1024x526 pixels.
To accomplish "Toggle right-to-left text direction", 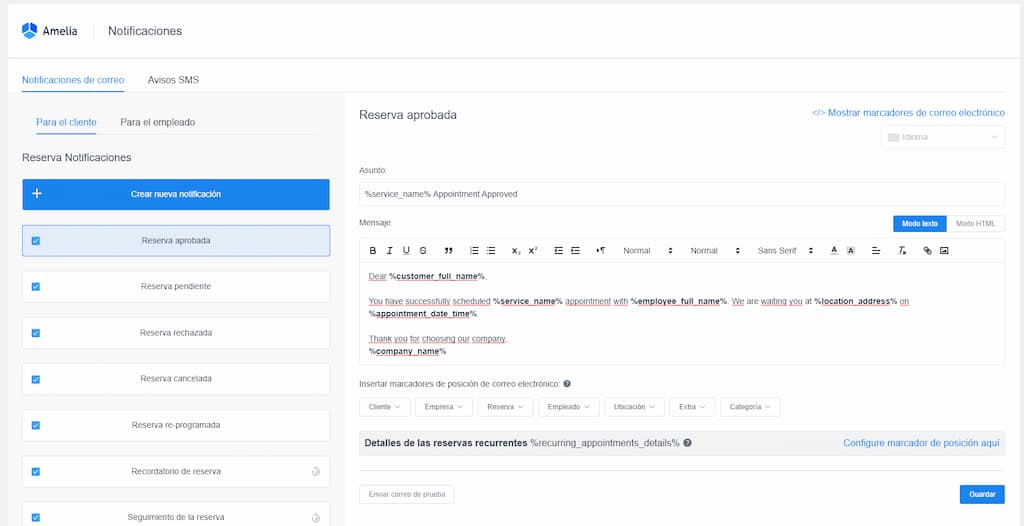I will (x=601, y=250).
